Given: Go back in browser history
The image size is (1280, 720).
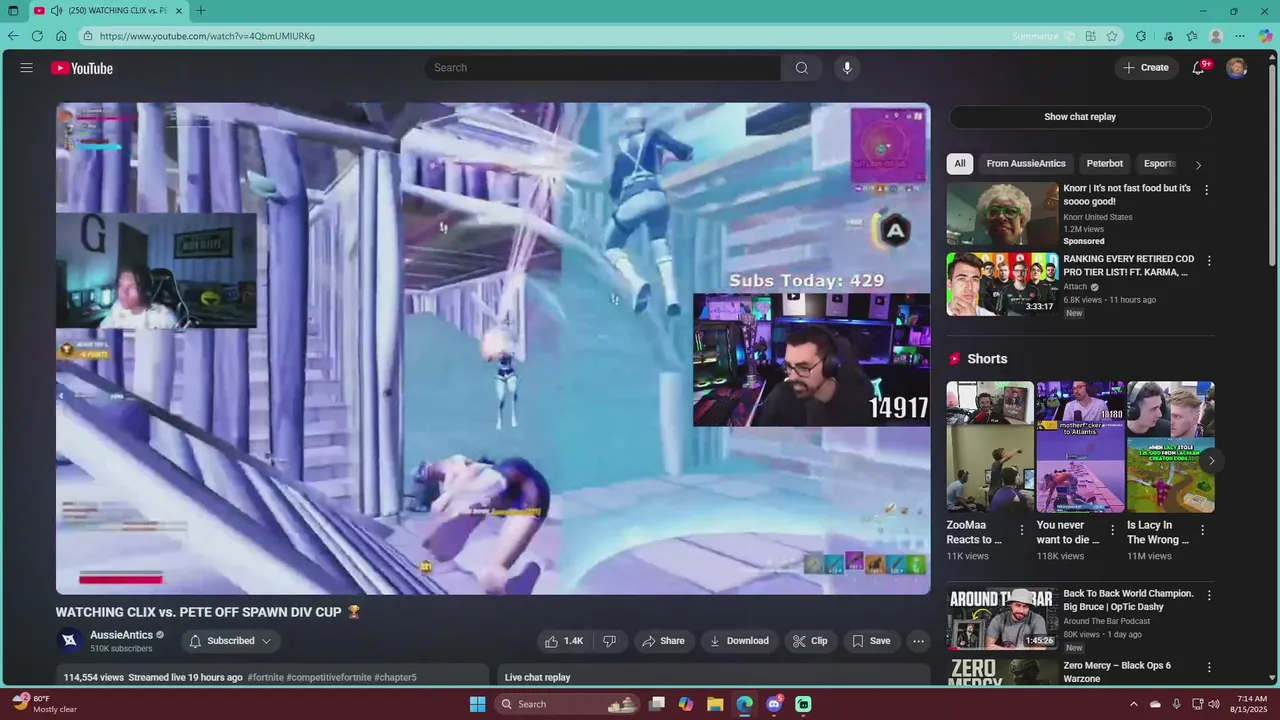Looking at the screenshot, I should coord(13,36).
